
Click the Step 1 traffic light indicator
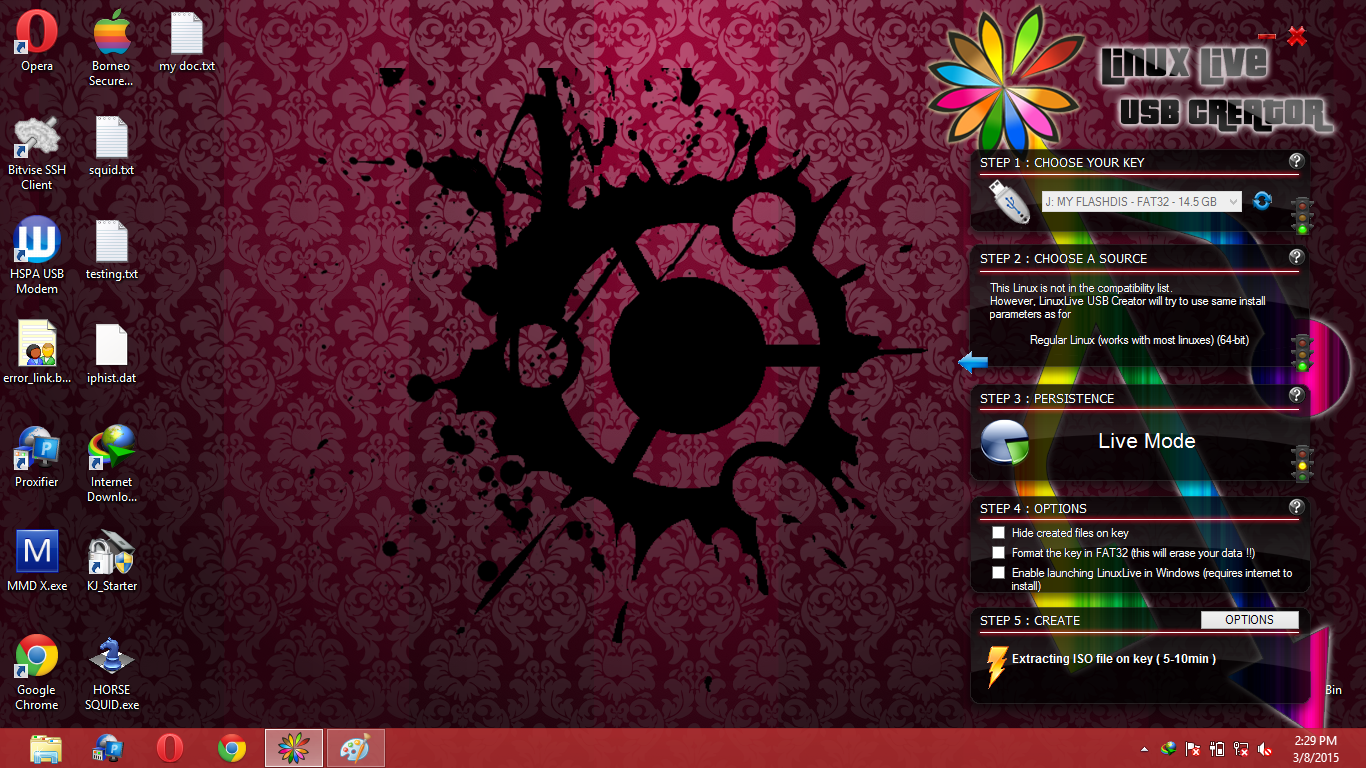(x=1301, y=216)
